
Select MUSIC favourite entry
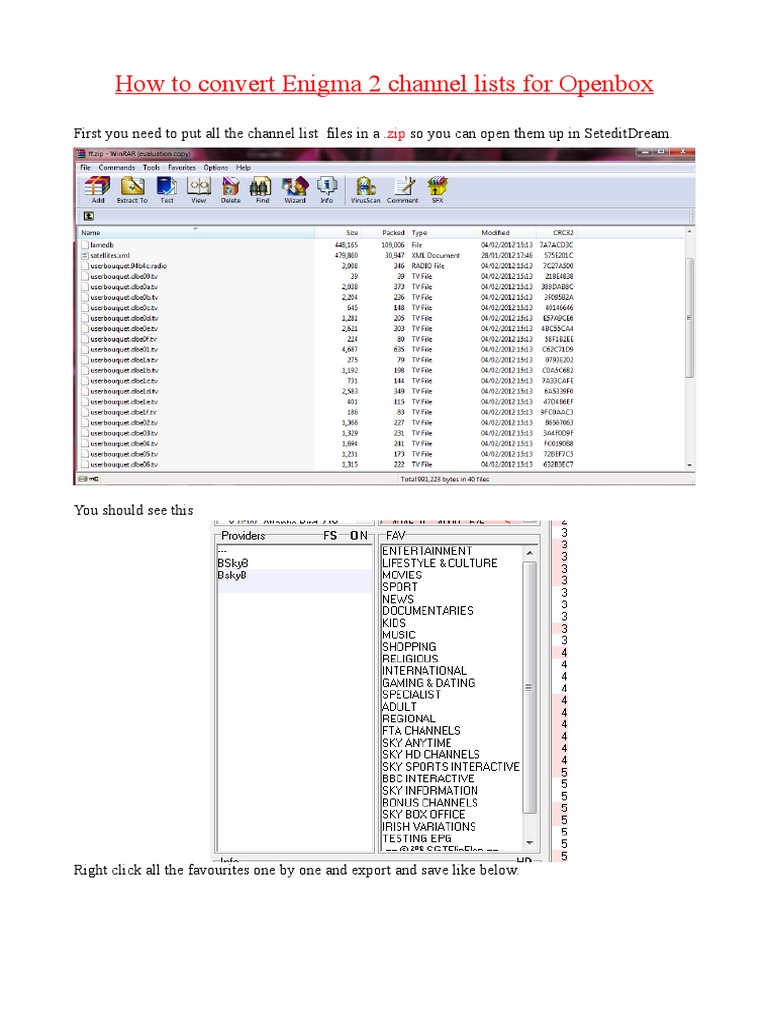[x=398, y=635]
